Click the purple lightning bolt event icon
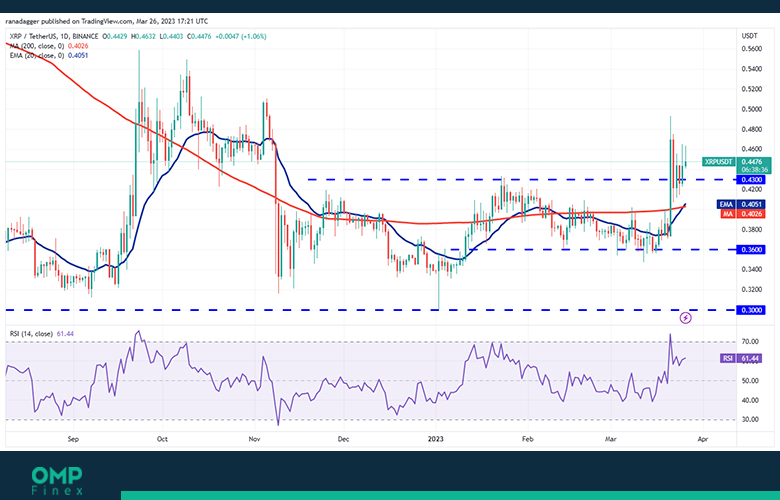 (x=685, y=318)
